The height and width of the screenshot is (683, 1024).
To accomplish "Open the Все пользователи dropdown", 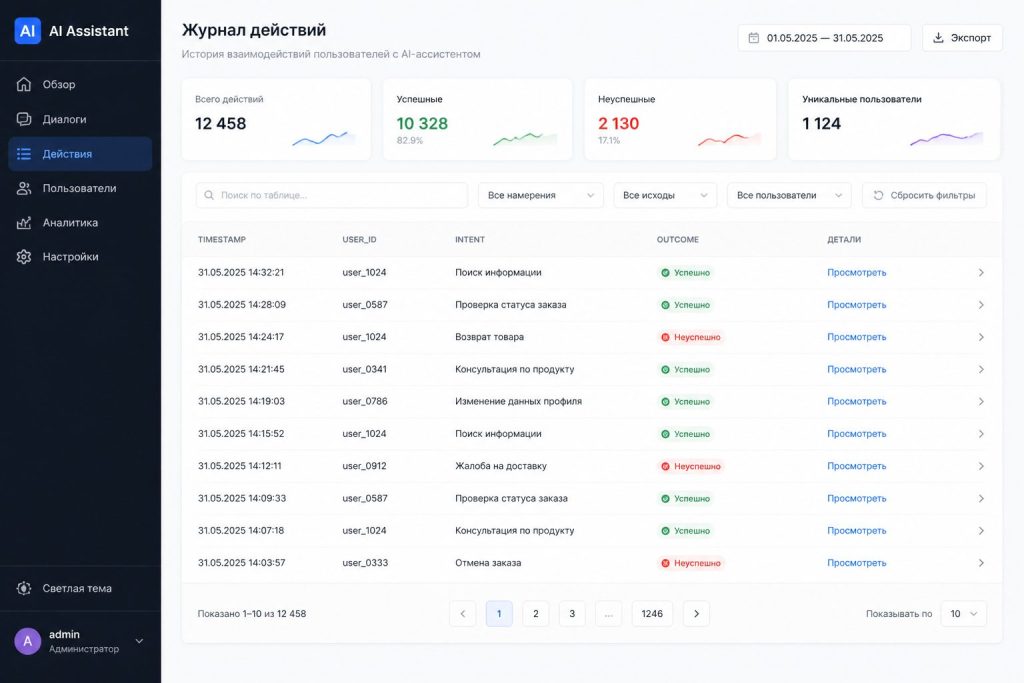I will pos(789,195).
